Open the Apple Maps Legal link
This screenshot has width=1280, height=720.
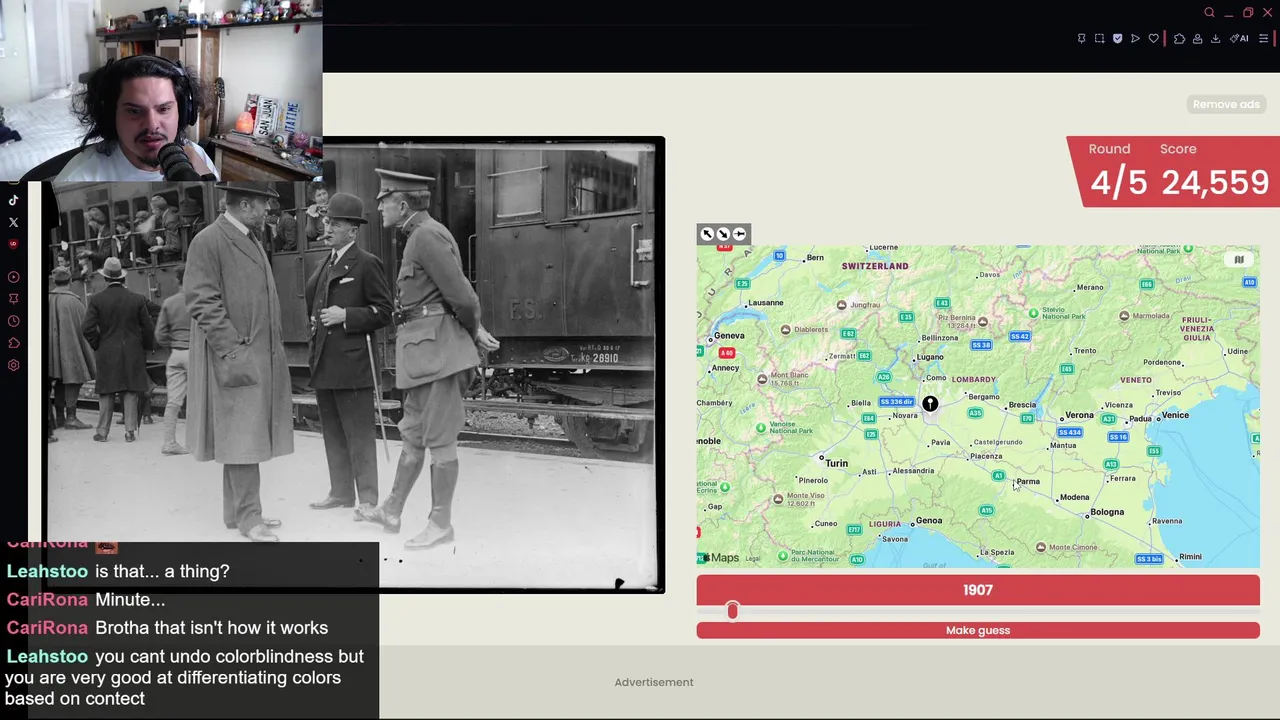point(753,558)
